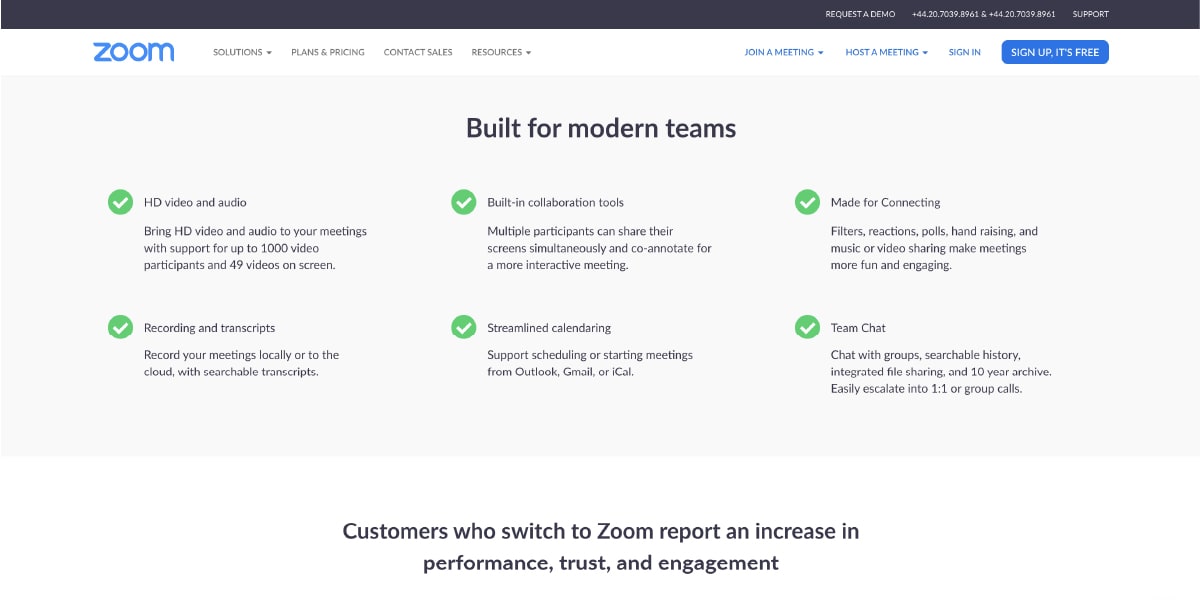Click the description mentioning 10 year archive
Viewport: 1200px width, 600px height.
(941, 372)
